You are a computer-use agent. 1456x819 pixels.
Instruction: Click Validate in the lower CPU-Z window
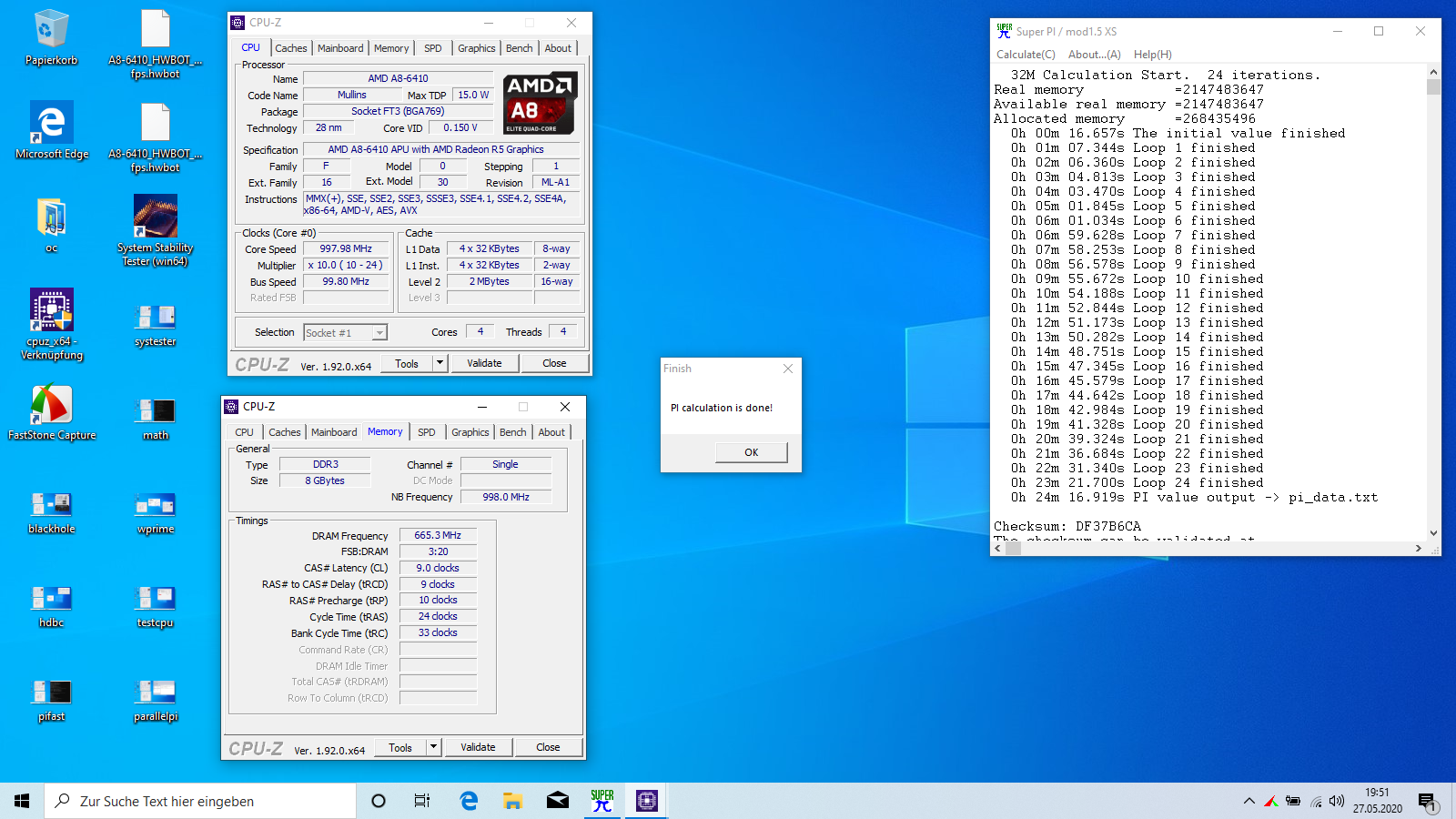pos(478,747)
